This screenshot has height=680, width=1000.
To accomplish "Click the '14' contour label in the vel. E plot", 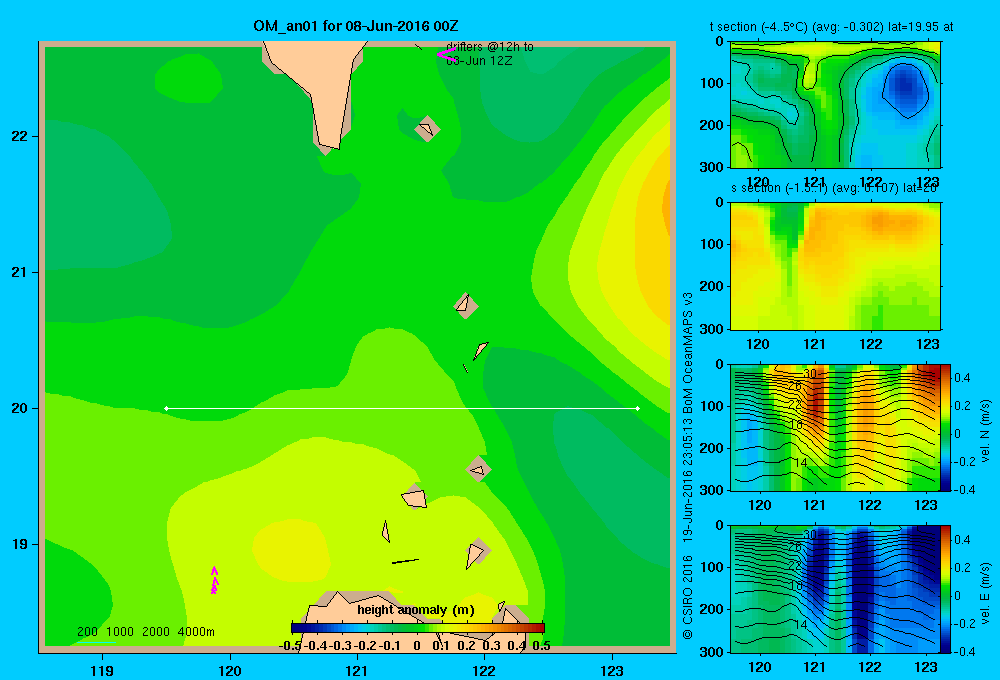I will [801, 625].
